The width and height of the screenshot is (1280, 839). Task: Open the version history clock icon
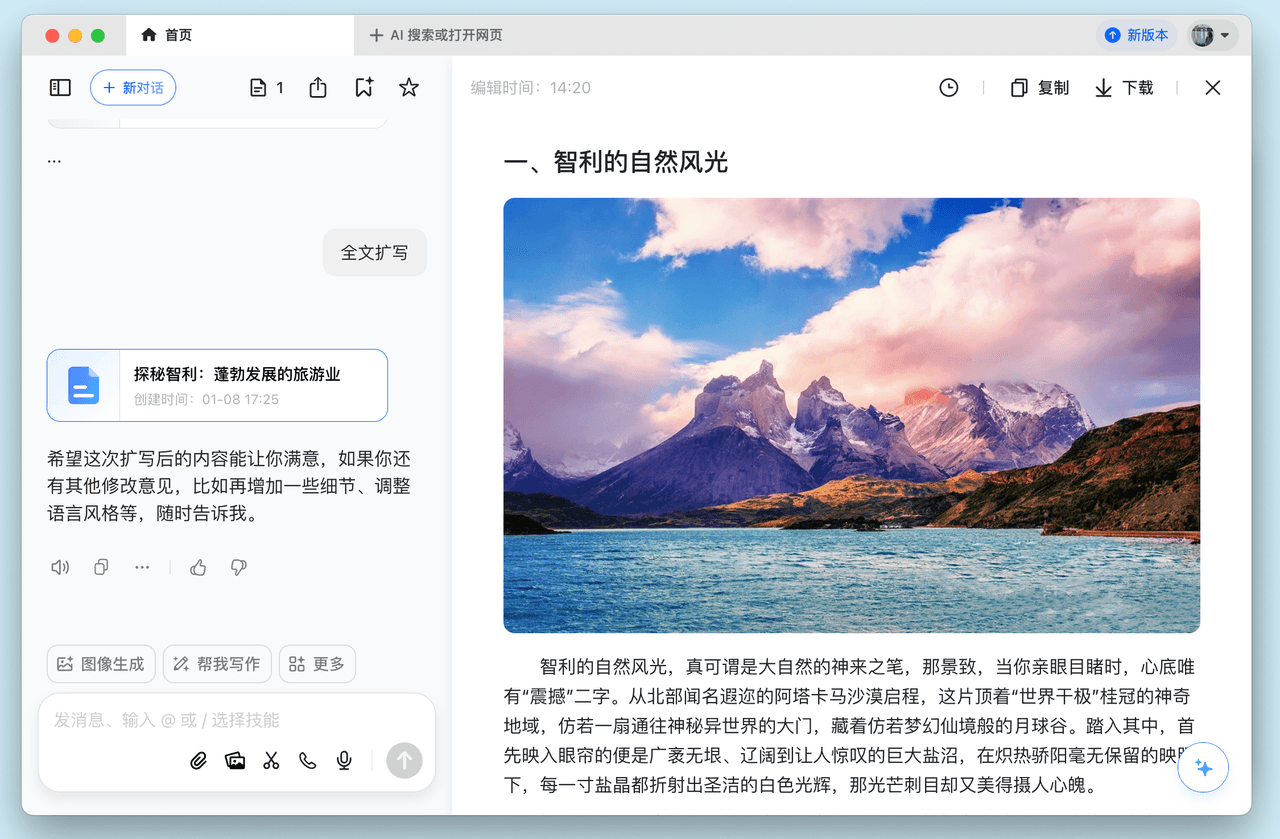948,88
